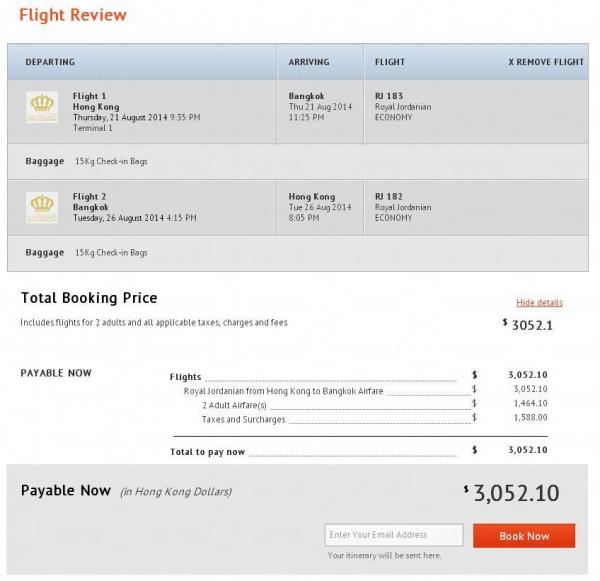600x581 pixels.
Task: Click the 2 Adult Airfare(s) line item
Action: 238,405
